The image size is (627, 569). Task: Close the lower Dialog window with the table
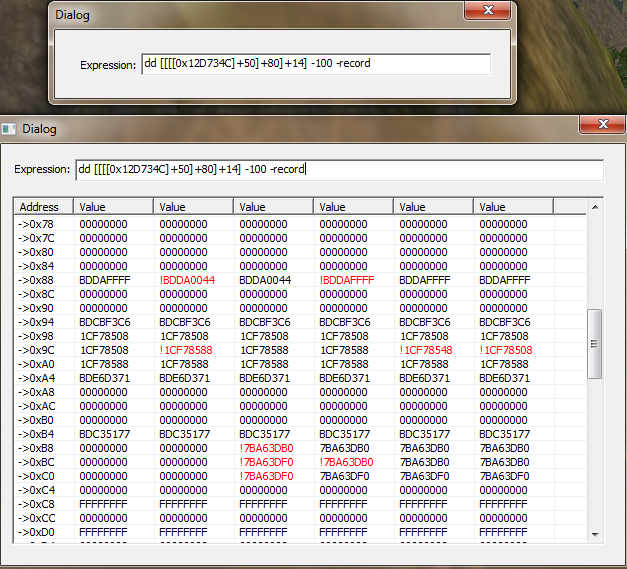pos(603,125)
